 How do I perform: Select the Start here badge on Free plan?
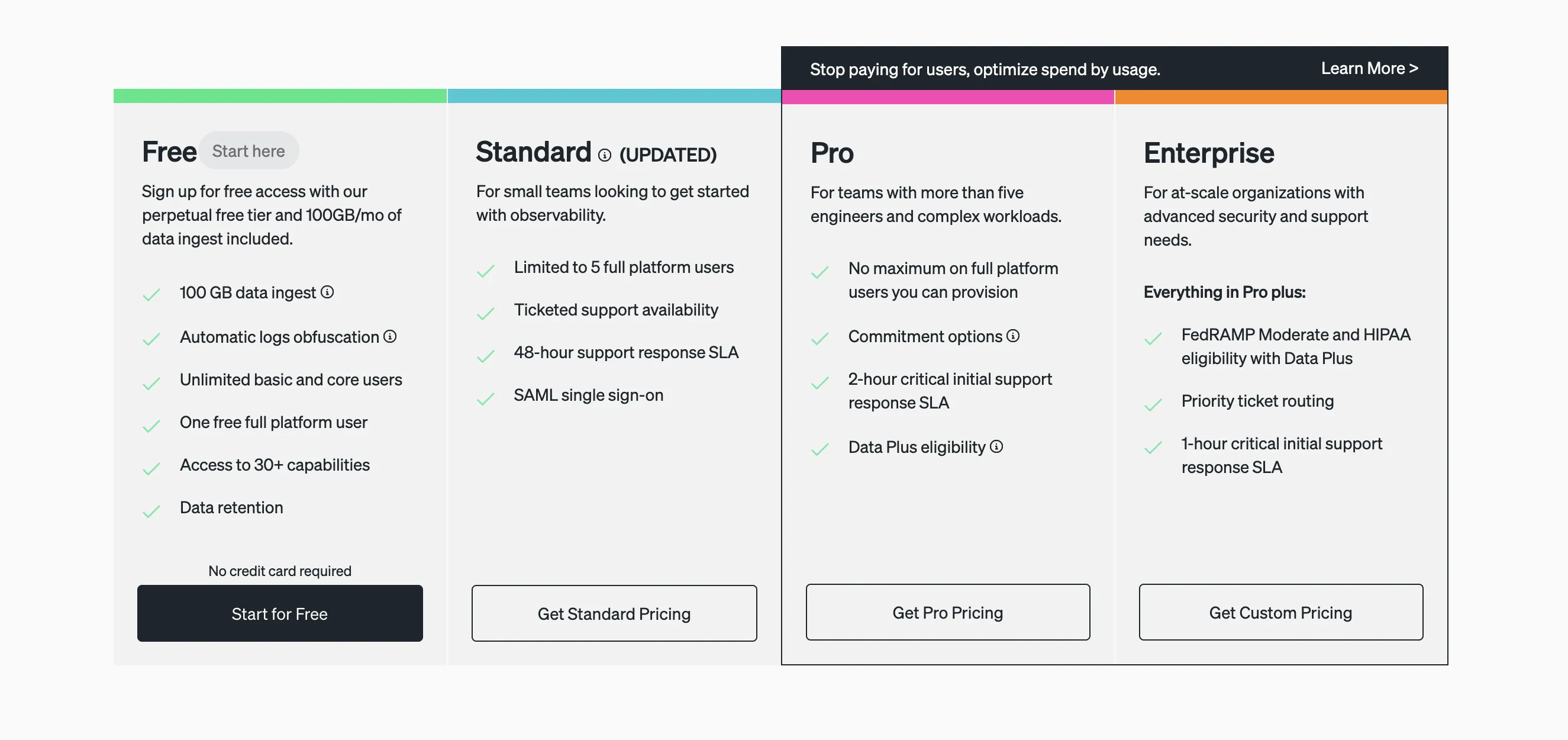(249, 150)
